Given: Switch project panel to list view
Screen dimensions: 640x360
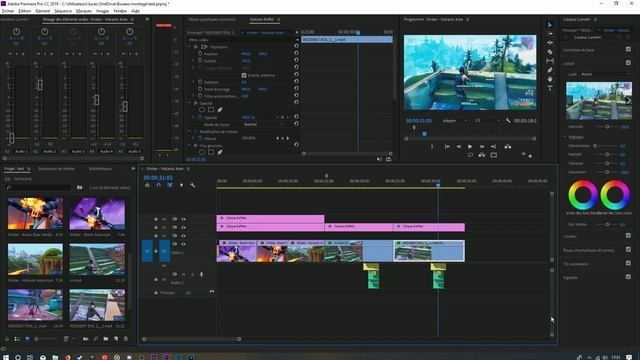Looking at the screenshot, I should (x=17, y=339).
